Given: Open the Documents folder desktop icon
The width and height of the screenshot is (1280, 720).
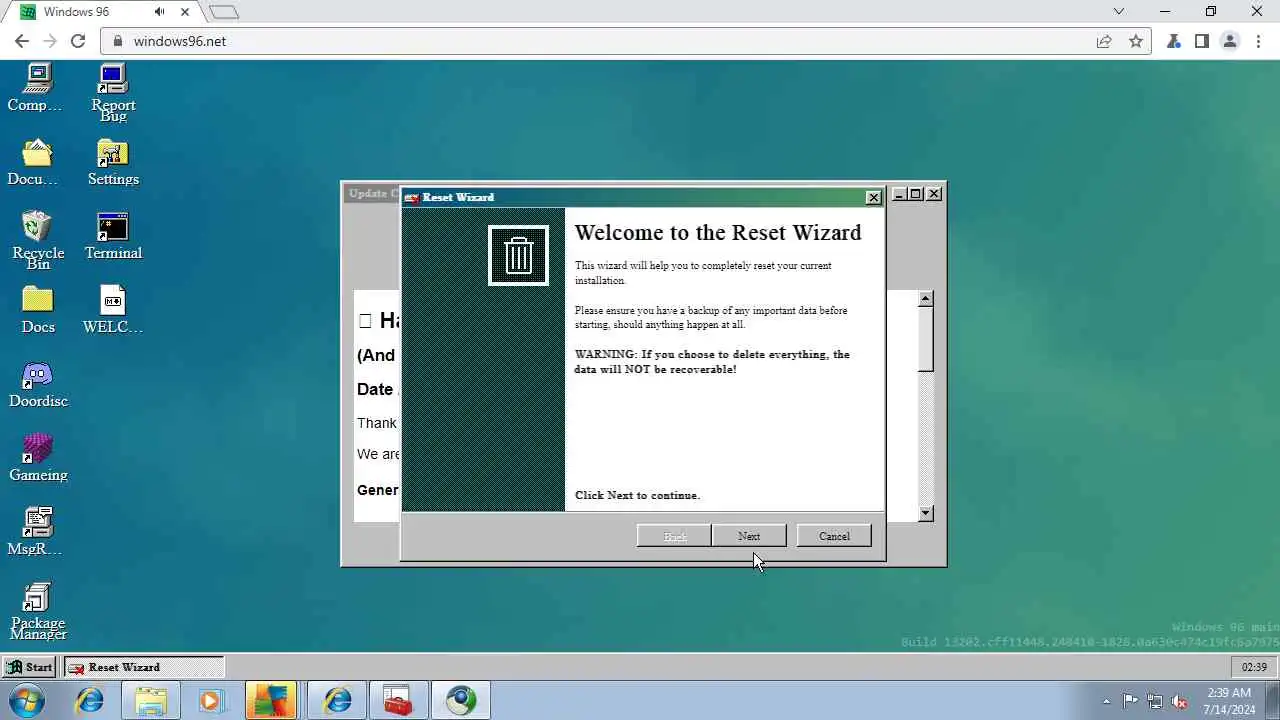Looking at the screenshot, I should coord(37,162).
